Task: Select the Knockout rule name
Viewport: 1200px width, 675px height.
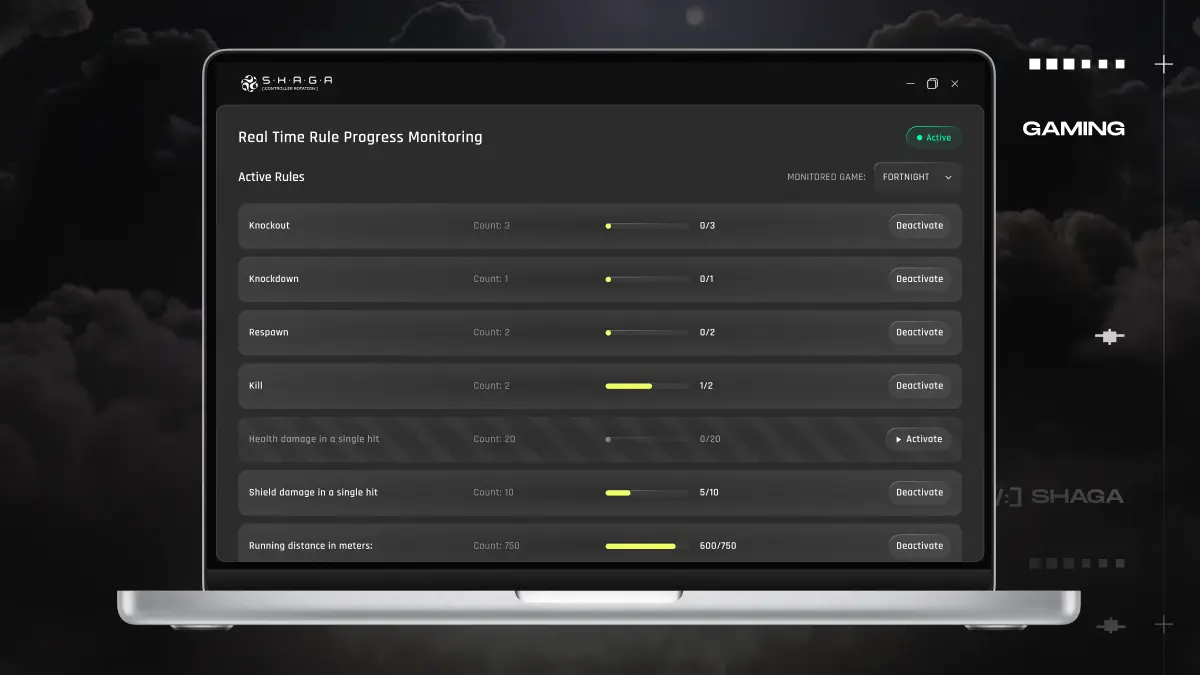Action: pos(269,225)
